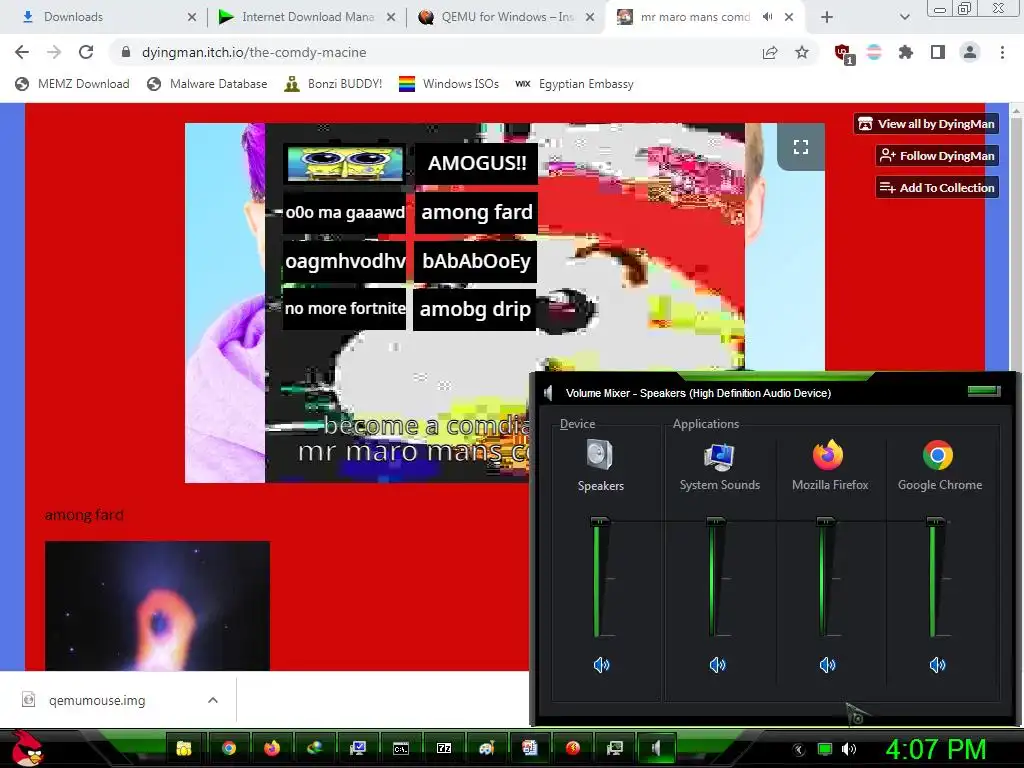Image resolution: width=1024 pixels, height=768 pixels.
Task: Click the System Sounds volume slider handle
Action: coord(716,521)
